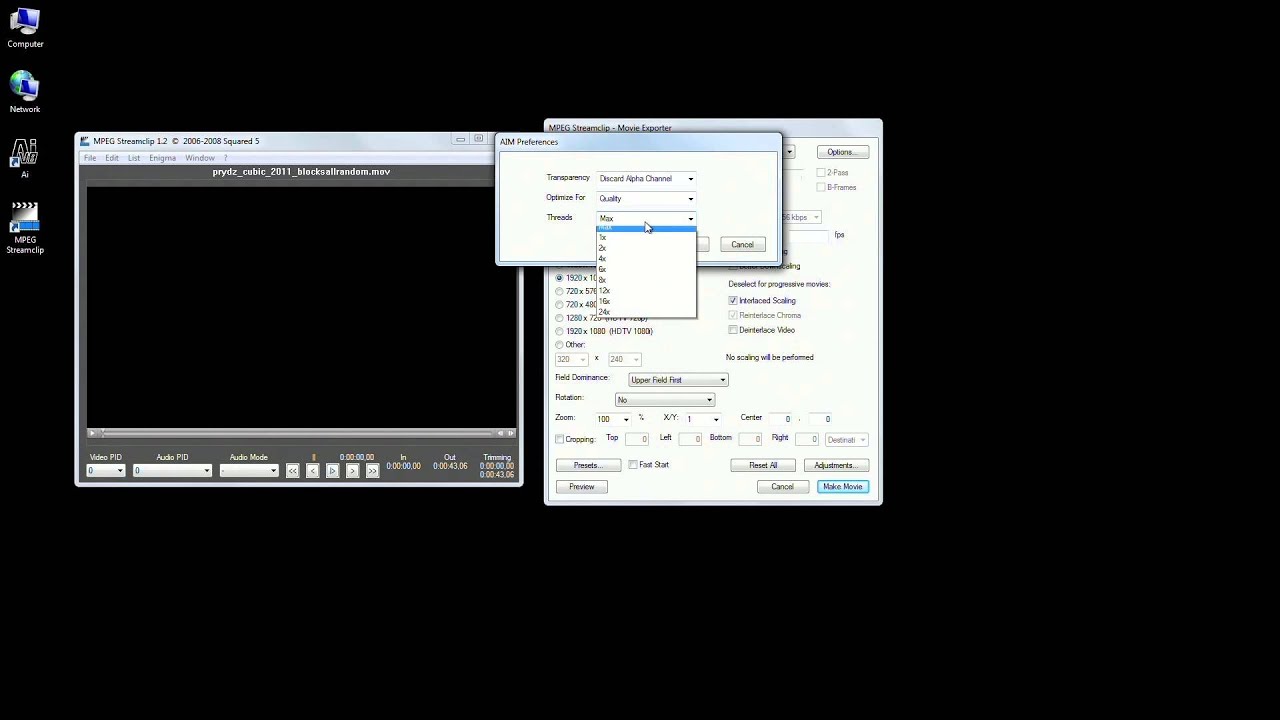
Task: Click the Preview button
Action: (582, 487)
